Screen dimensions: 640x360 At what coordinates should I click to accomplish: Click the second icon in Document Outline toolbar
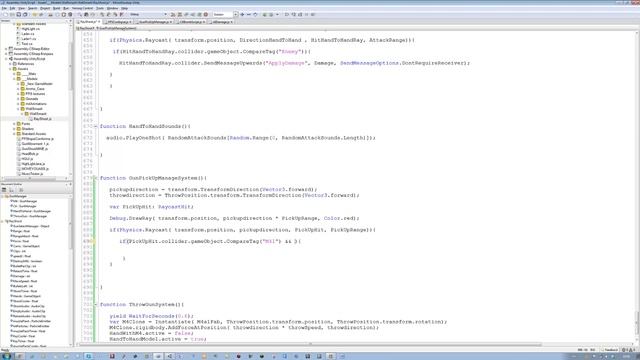coord(11,190)
